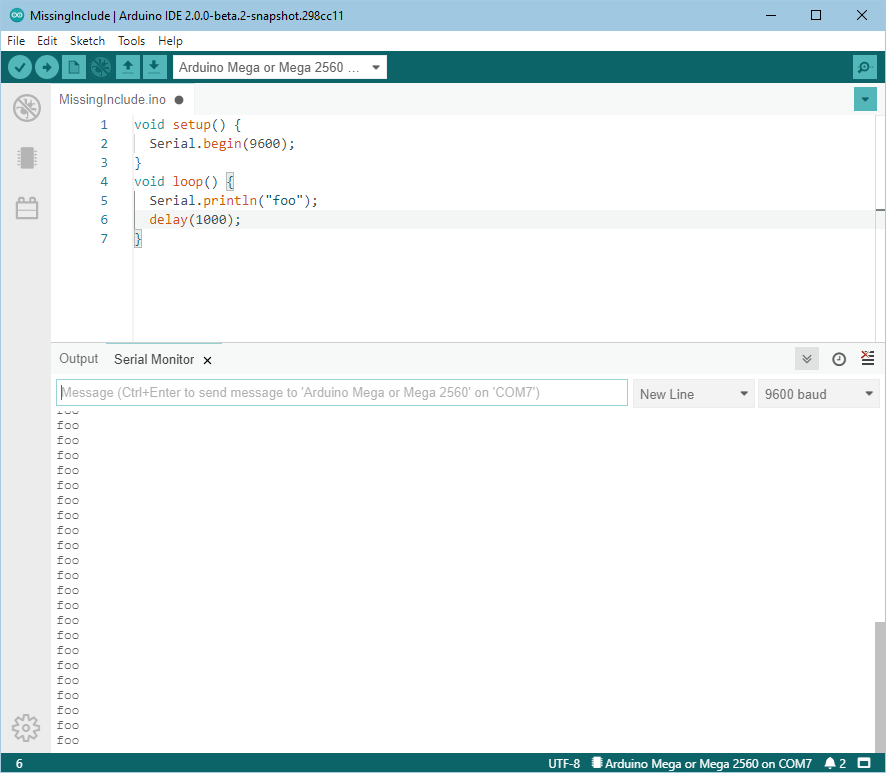Maximize the Arduino IDE window

pyautogui.click(x=816, y=15)
